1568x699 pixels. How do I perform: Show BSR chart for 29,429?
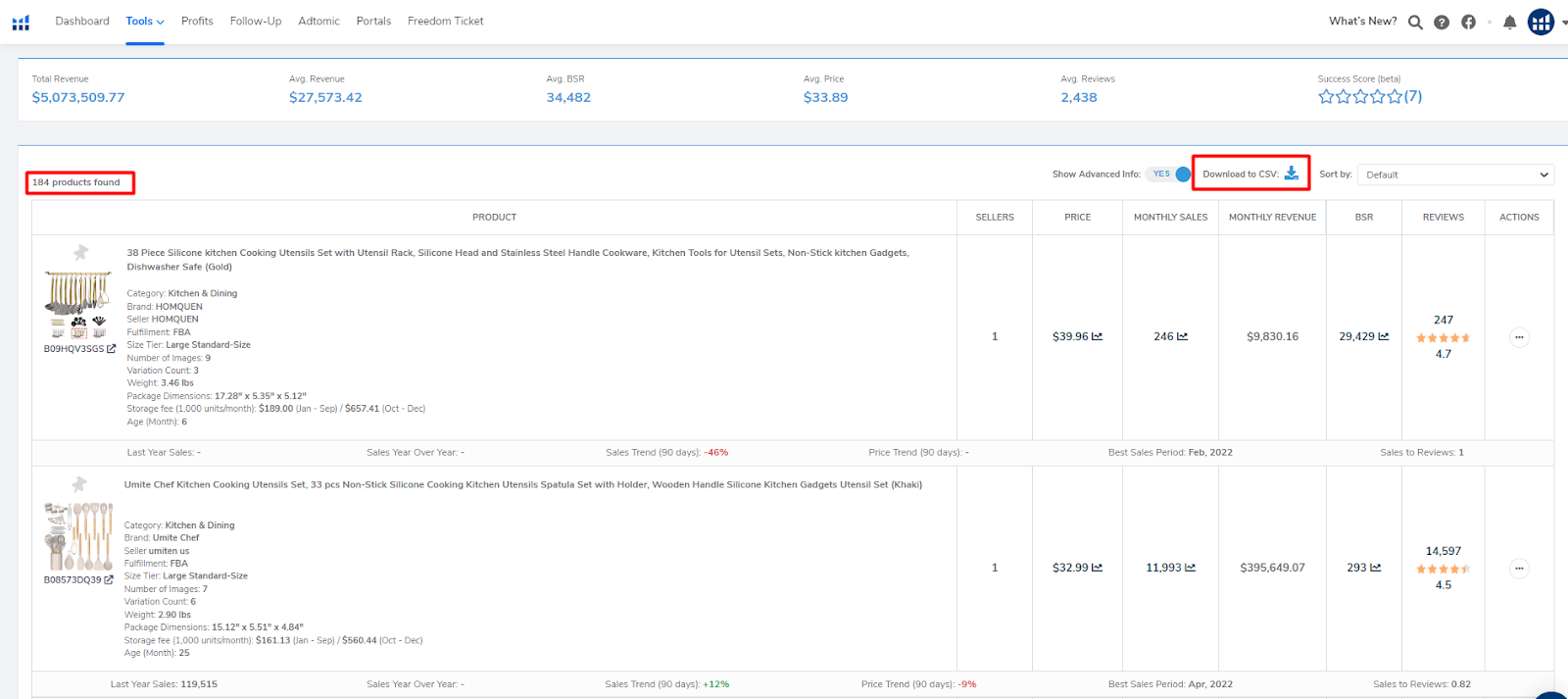(1384, 336)
